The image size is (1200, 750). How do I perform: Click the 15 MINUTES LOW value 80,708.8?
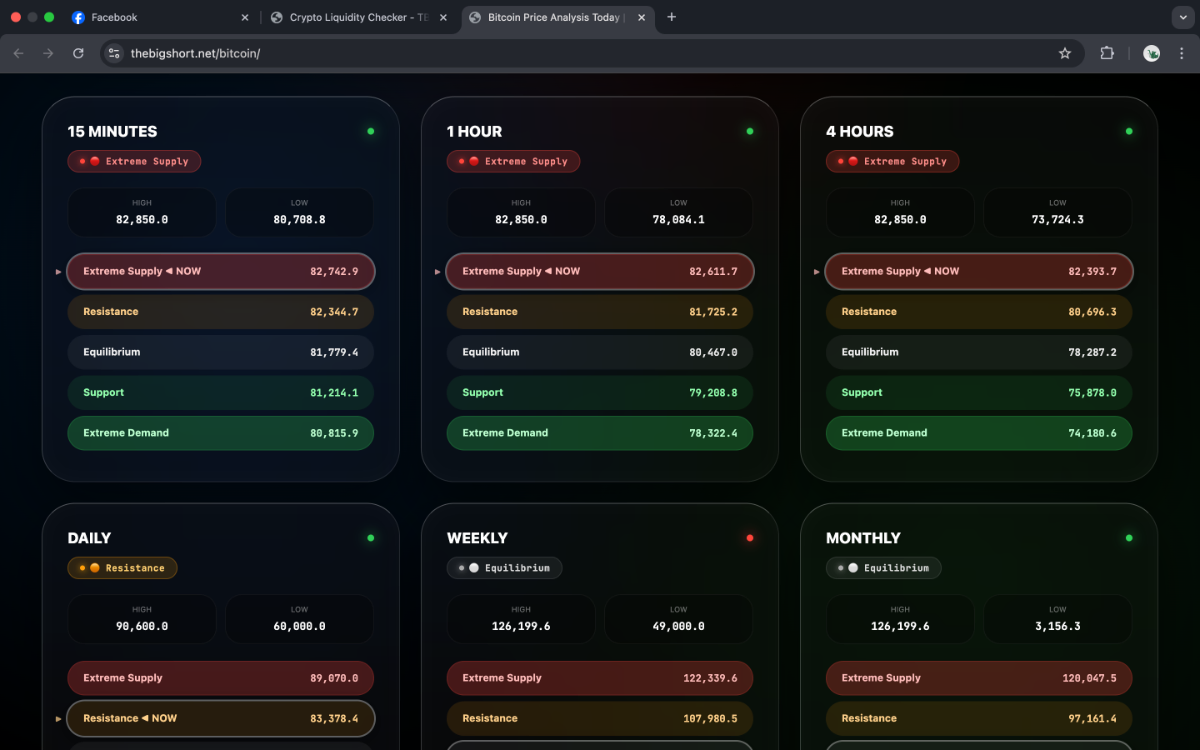tap(299, 219)
